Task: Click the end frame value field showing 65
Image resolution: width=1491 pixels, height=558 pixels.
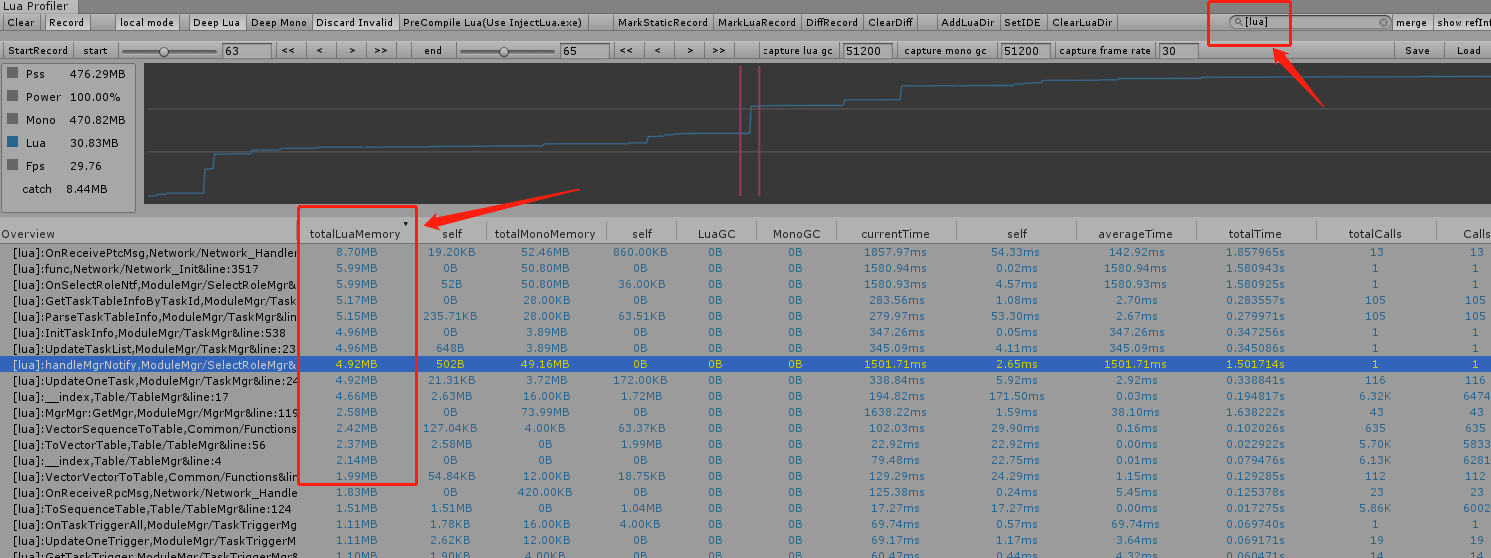Action: pyautogui.click(x=585, y=51)
